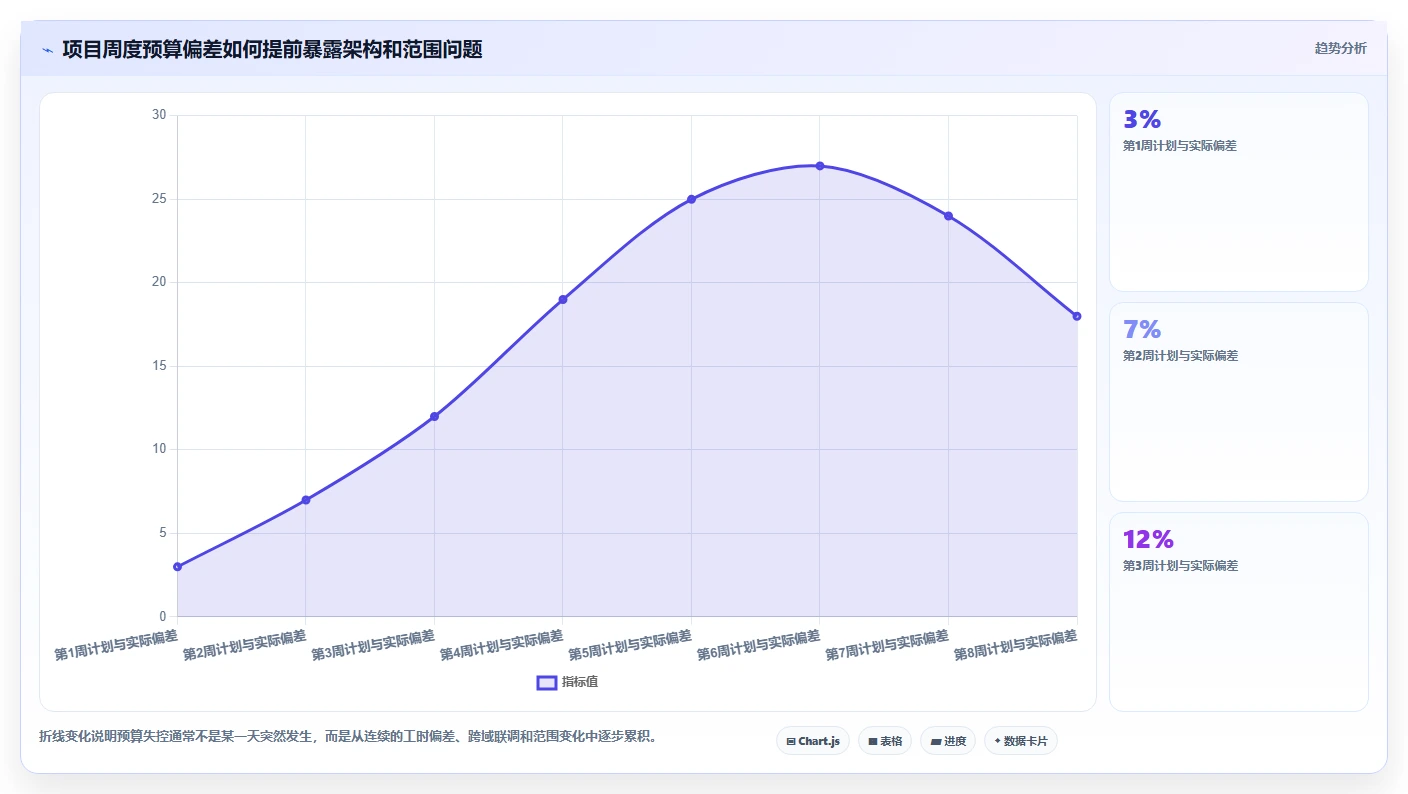Select the 进度 tag chip
Image resolution: width=1408 pixels, height=794 pixels.
[948, 741]
